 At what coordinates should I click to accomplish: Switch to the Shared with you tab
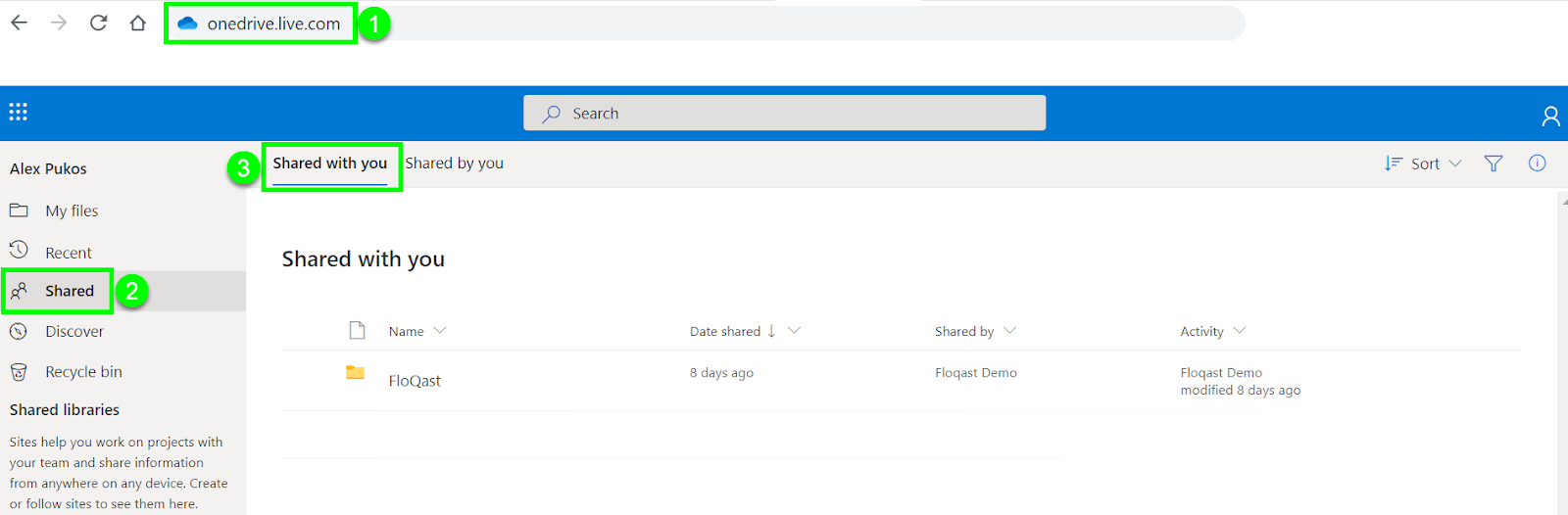click(330, 164)
